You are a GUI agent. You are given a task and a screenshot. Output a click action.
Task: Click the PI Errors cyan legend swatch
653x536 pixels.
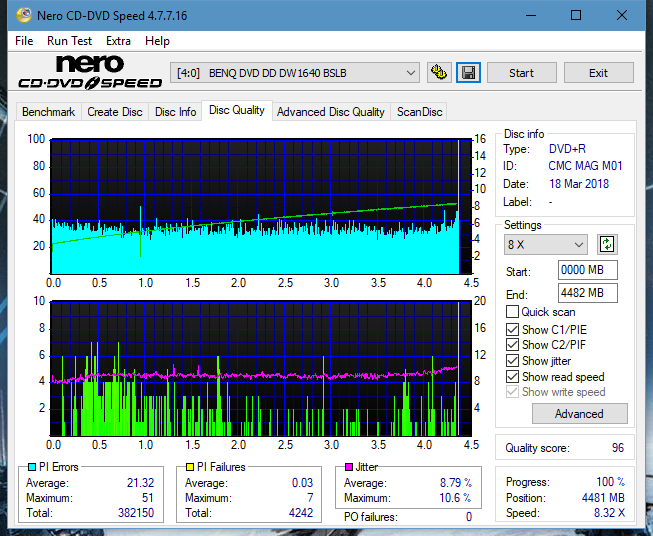[x=32, y=467]
